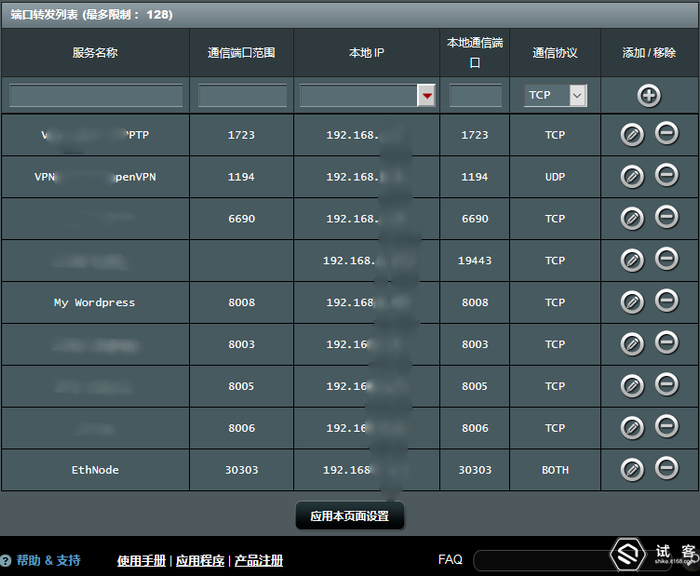Delete the EthNode 30303 rule
This screenshot has width=700, height=576.
point(667,468)
